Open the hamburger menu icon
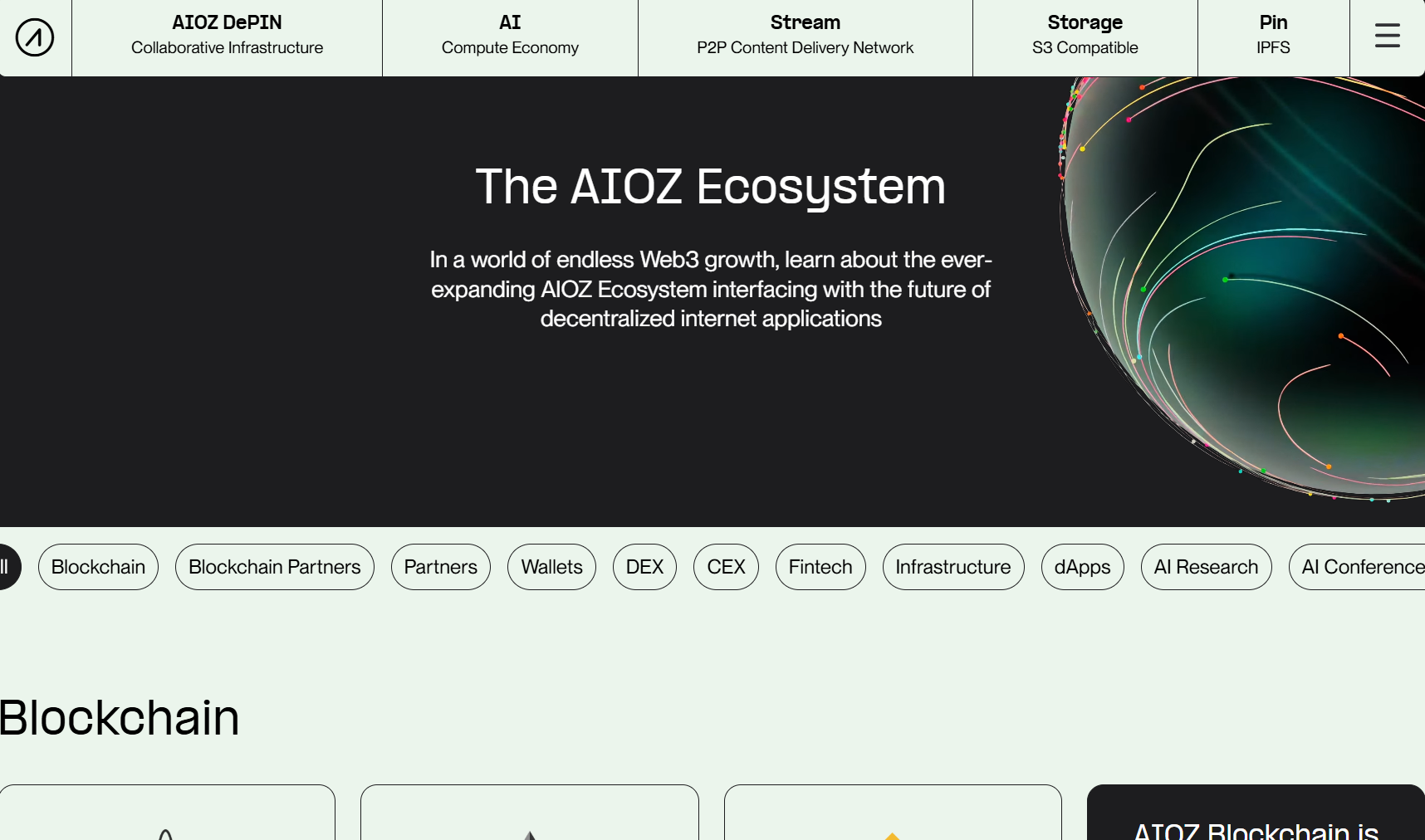 coord(1387,36)
